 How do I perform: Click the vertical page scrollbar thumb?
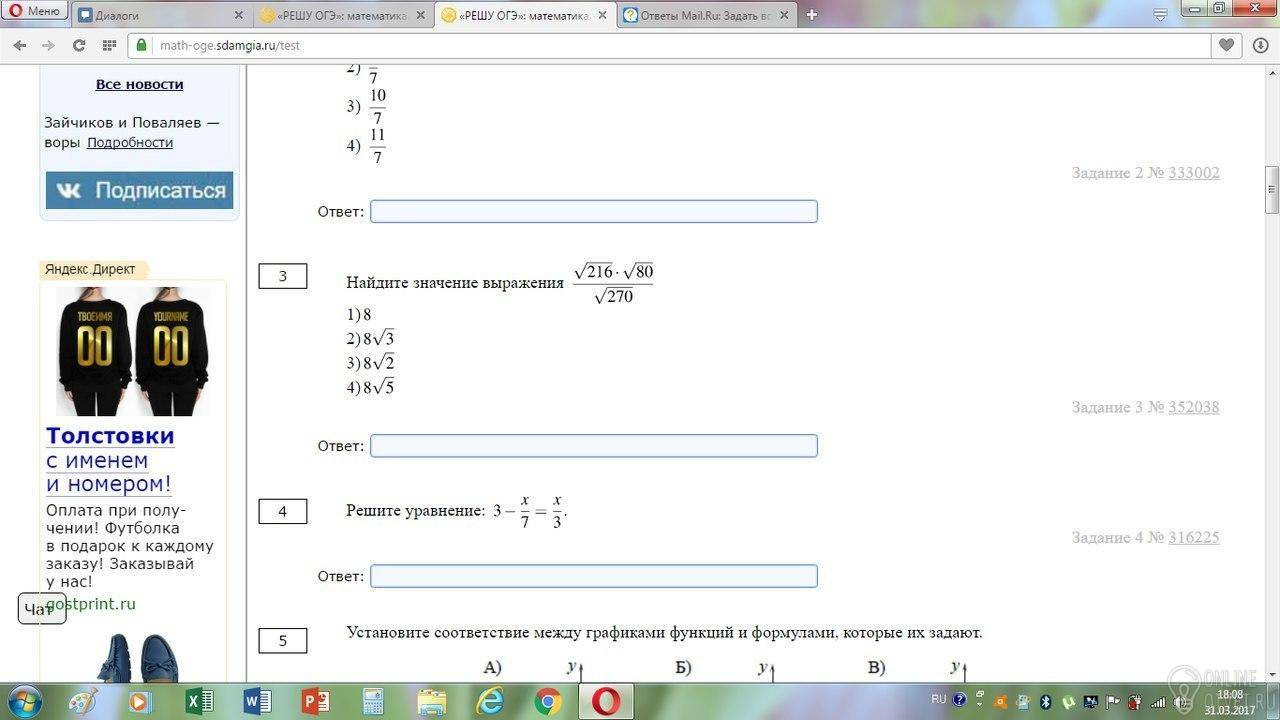pyautogui.click(x=1272, y=190)
